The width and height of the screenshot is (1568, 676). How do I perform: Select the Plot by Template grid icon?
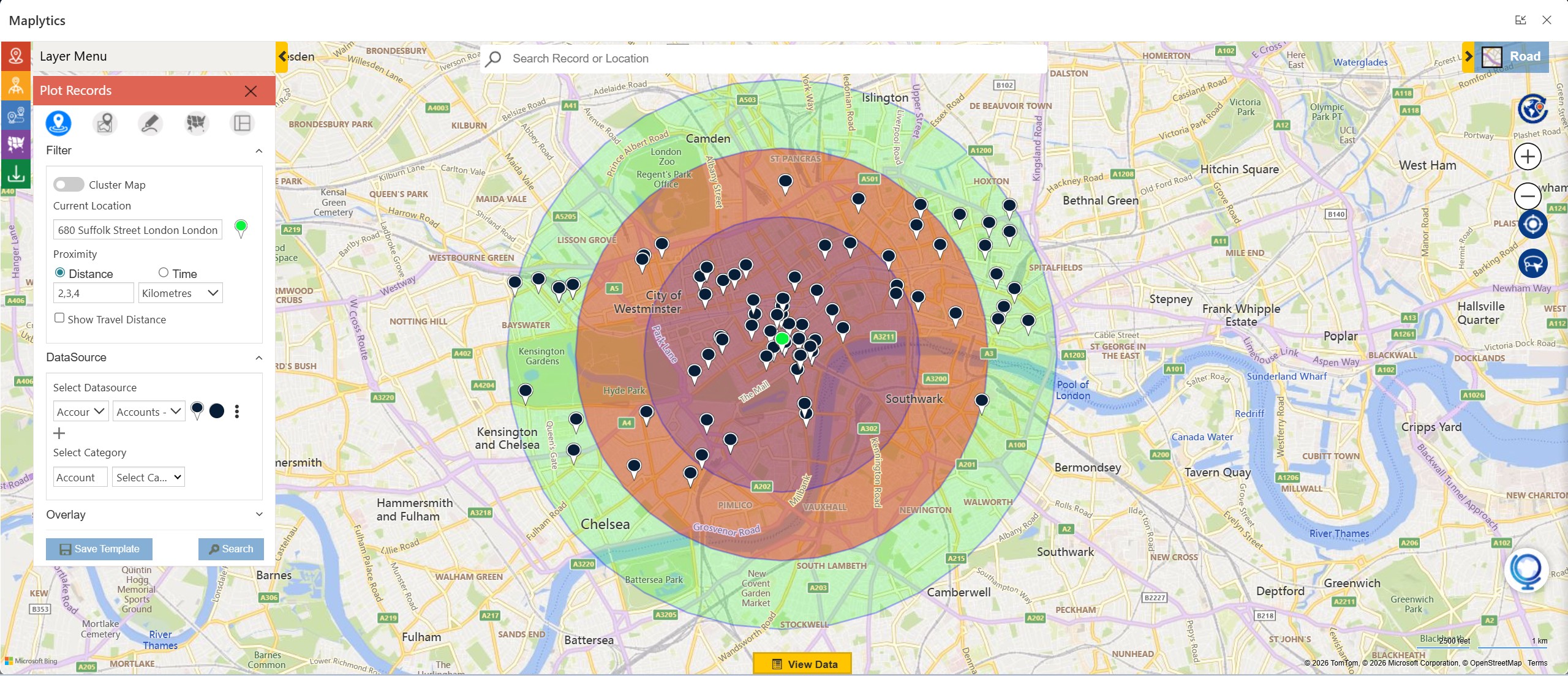pyautogui.click(x=242, y=122)
